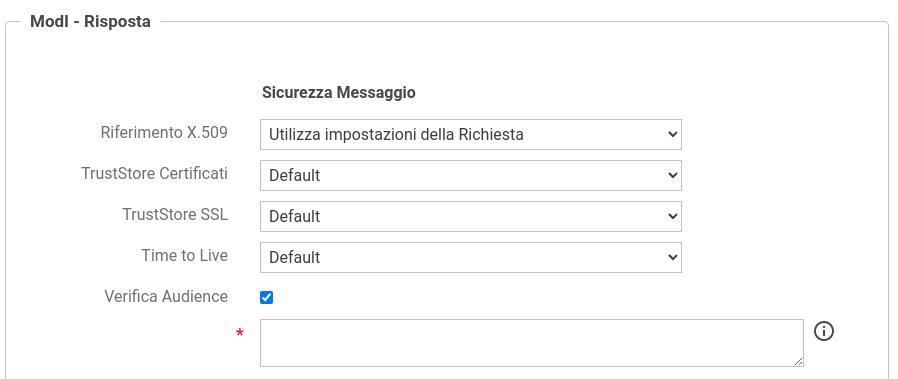
Task: Click the chevron arrow of TrustStore SSL select
Action: coord(672,216)
